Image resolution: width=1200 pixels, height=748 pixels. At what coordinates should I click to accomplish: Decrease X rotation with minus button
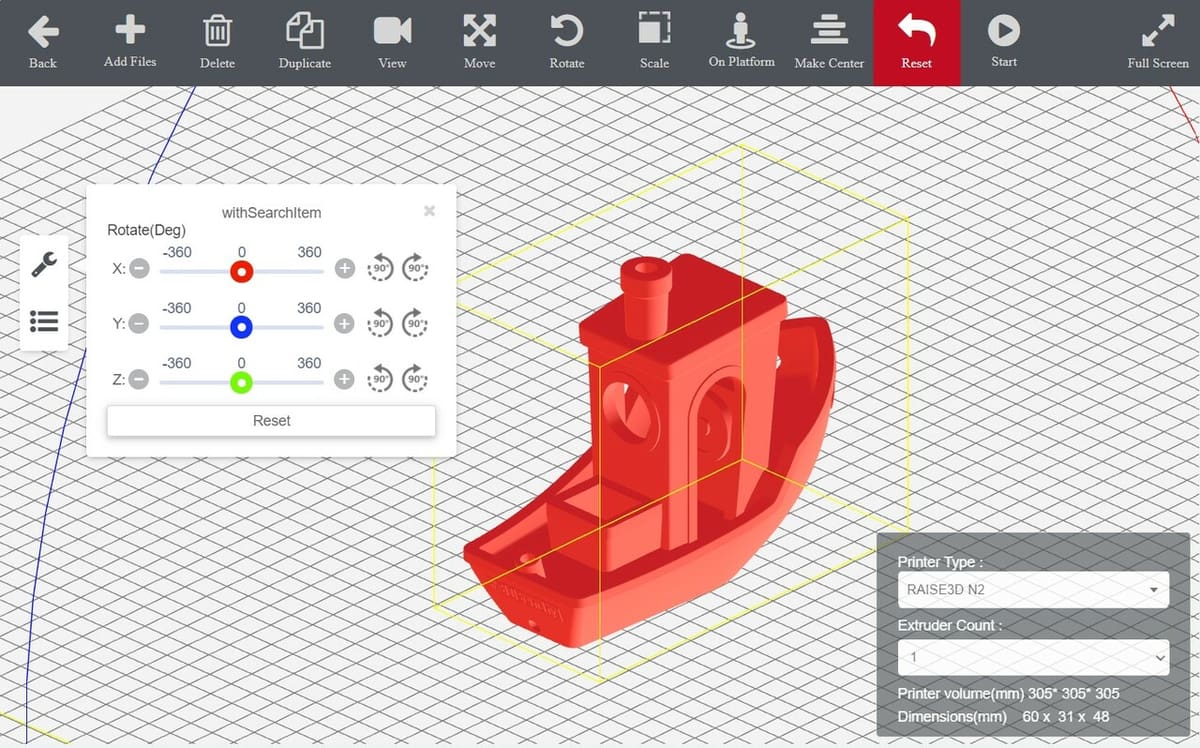[x=139, y=269]
